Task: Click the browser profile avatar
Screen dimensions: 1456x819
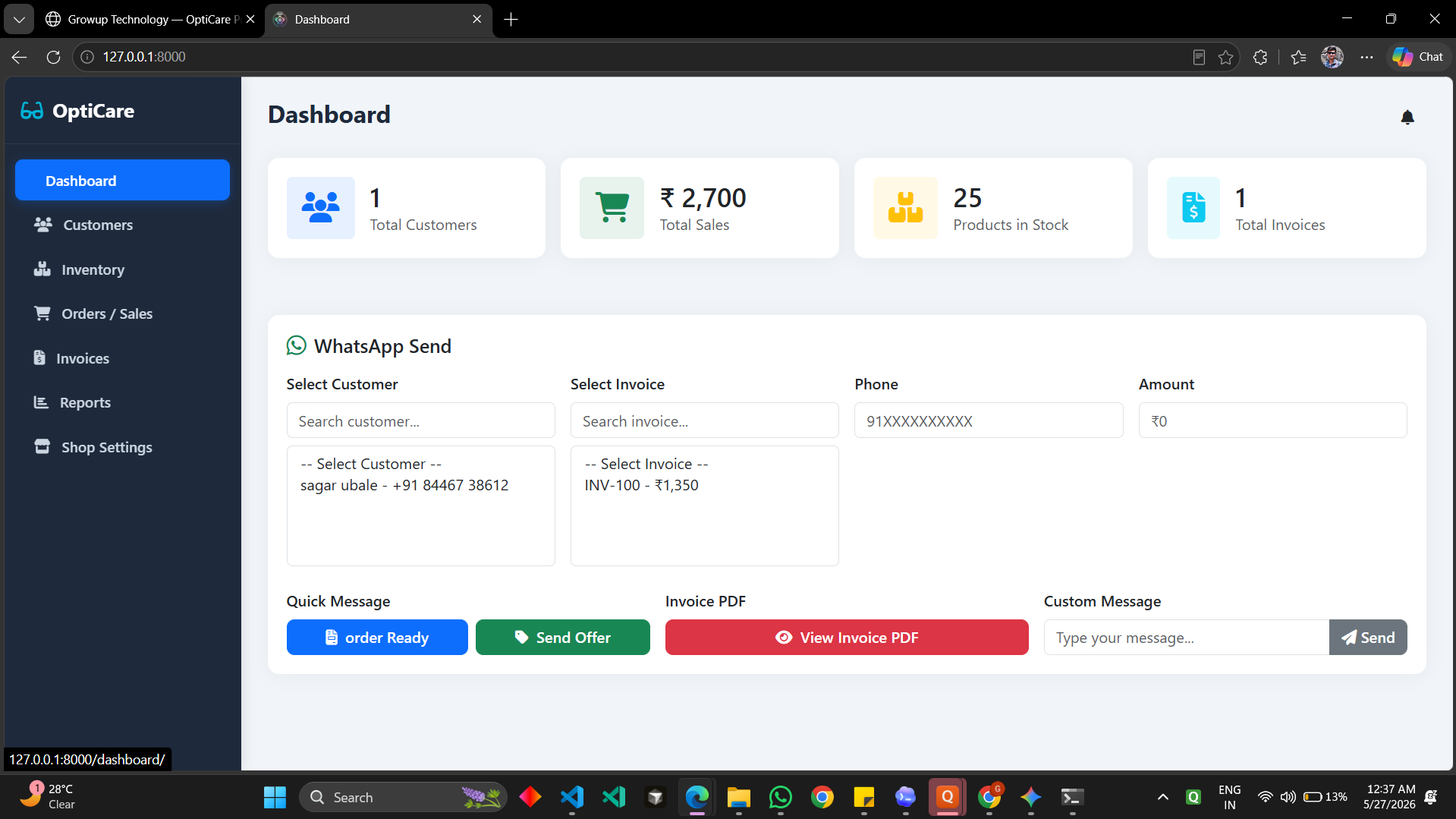Action: (1332, 57)
